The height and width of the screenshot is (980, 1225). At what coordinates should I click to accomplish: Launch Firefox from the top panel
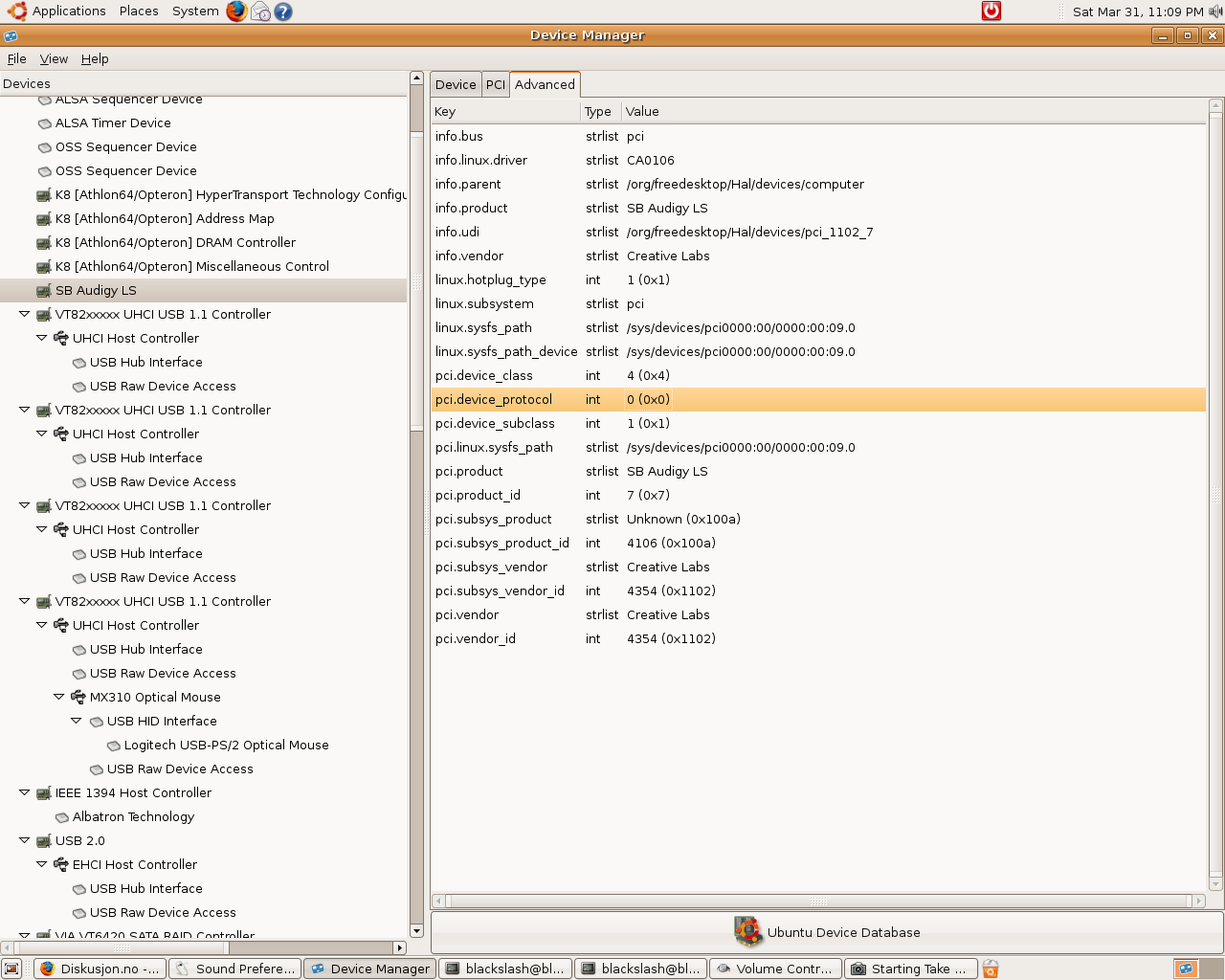(236, 11)
